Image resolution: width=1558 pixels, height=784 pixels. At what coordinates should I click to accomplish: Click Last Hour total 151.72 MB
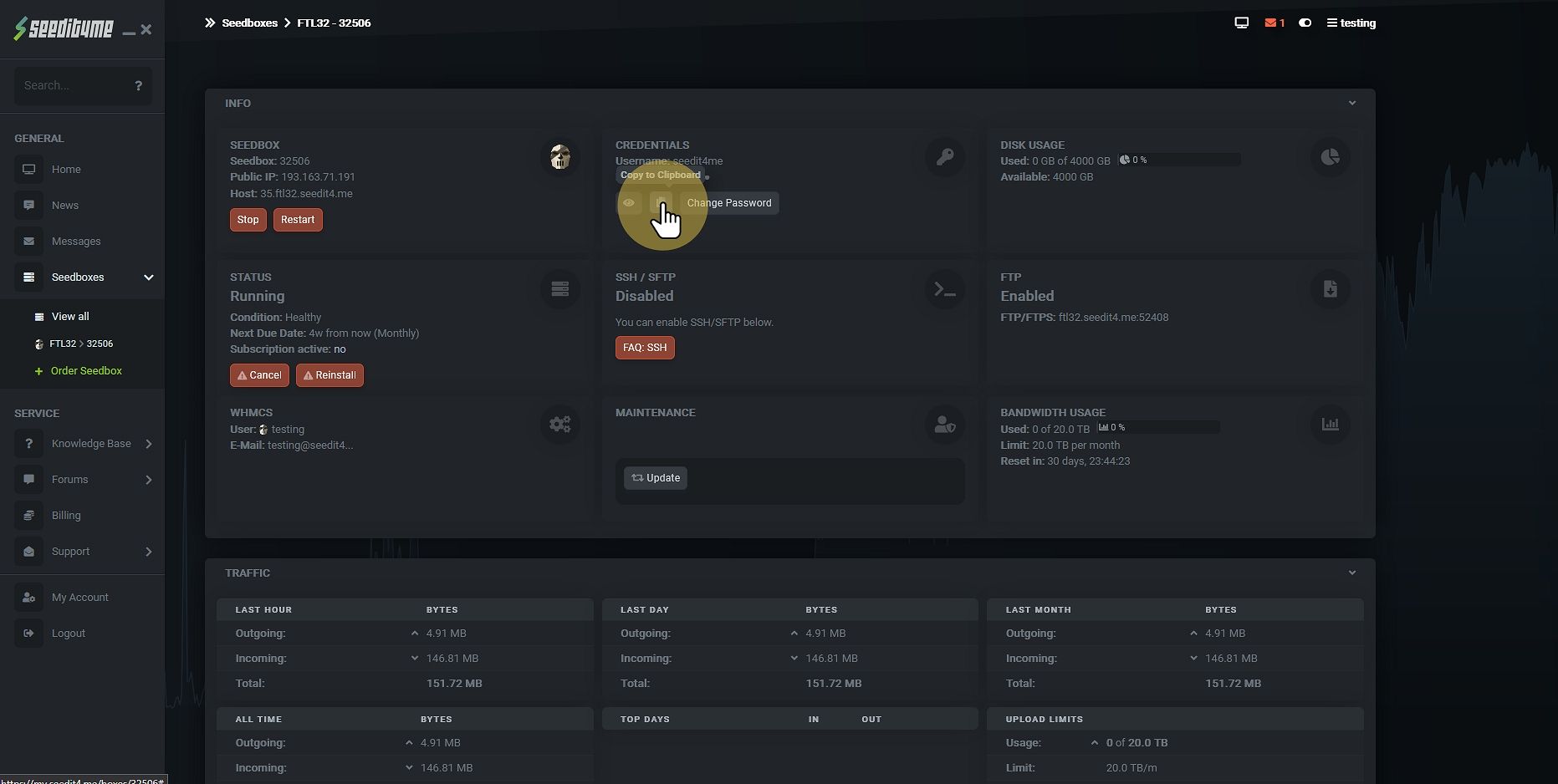454,683
